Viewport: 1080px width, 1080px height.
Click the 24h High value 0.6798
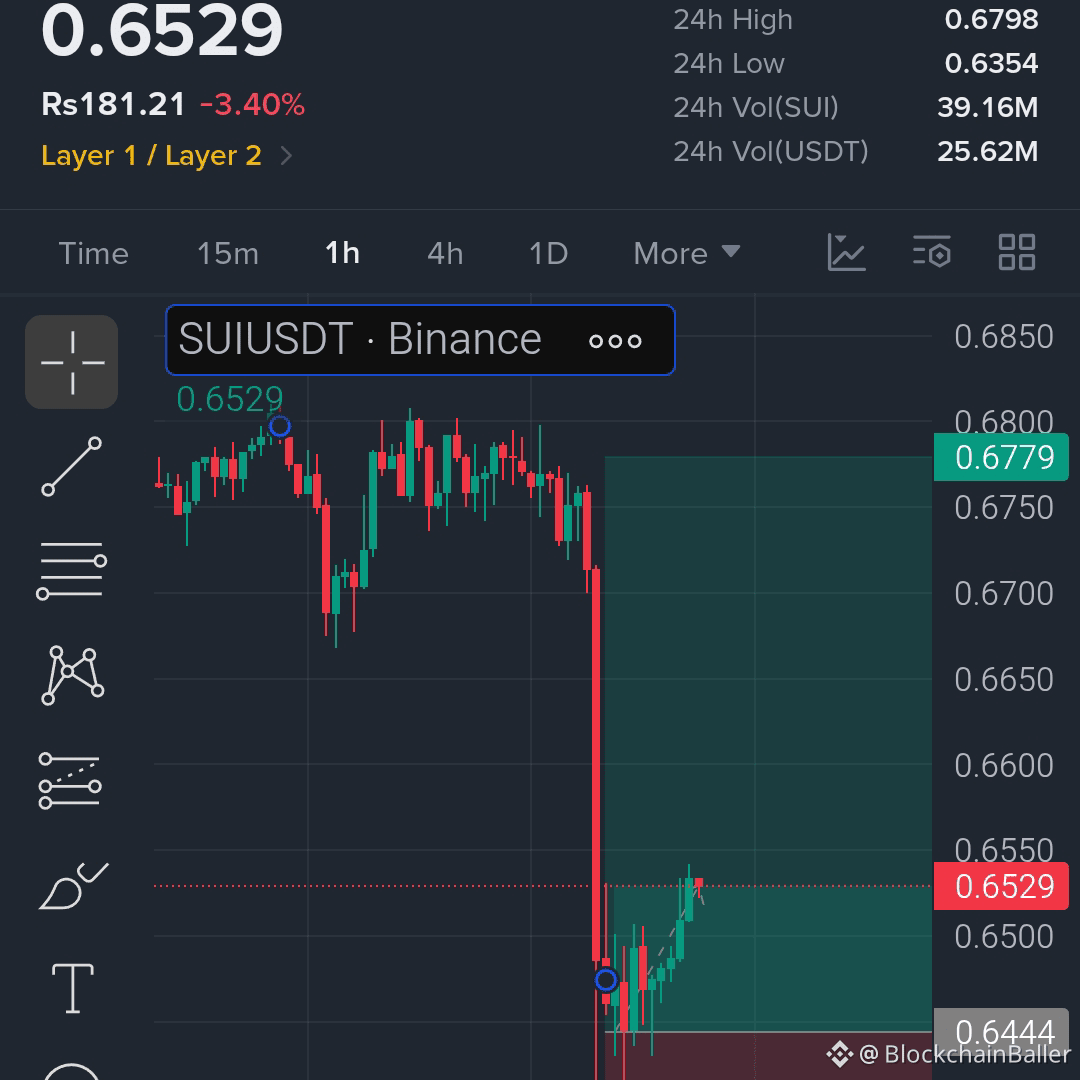click(991, 19)
